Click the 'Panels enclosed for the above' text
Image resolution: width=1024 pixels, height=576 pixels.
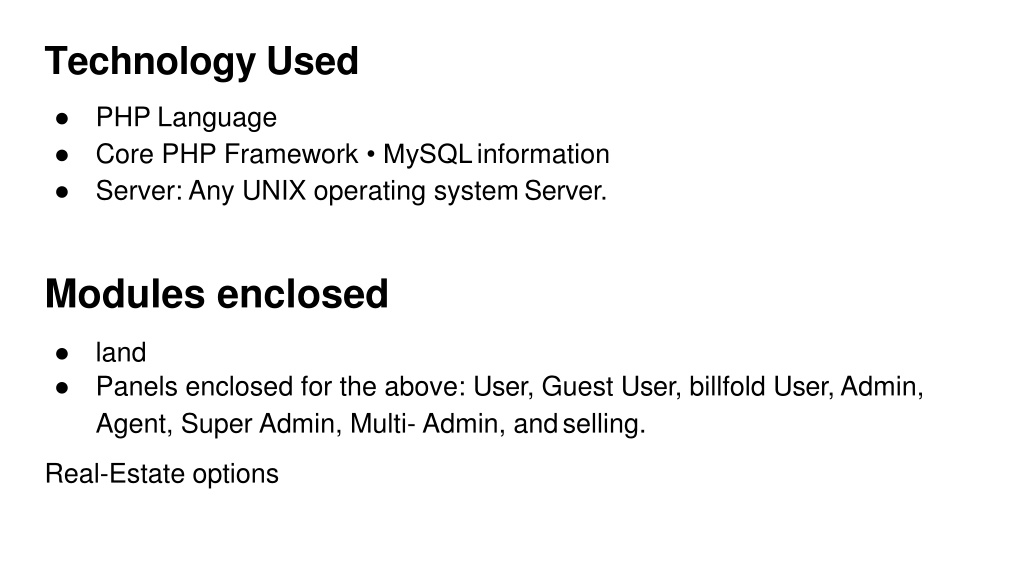281,387
